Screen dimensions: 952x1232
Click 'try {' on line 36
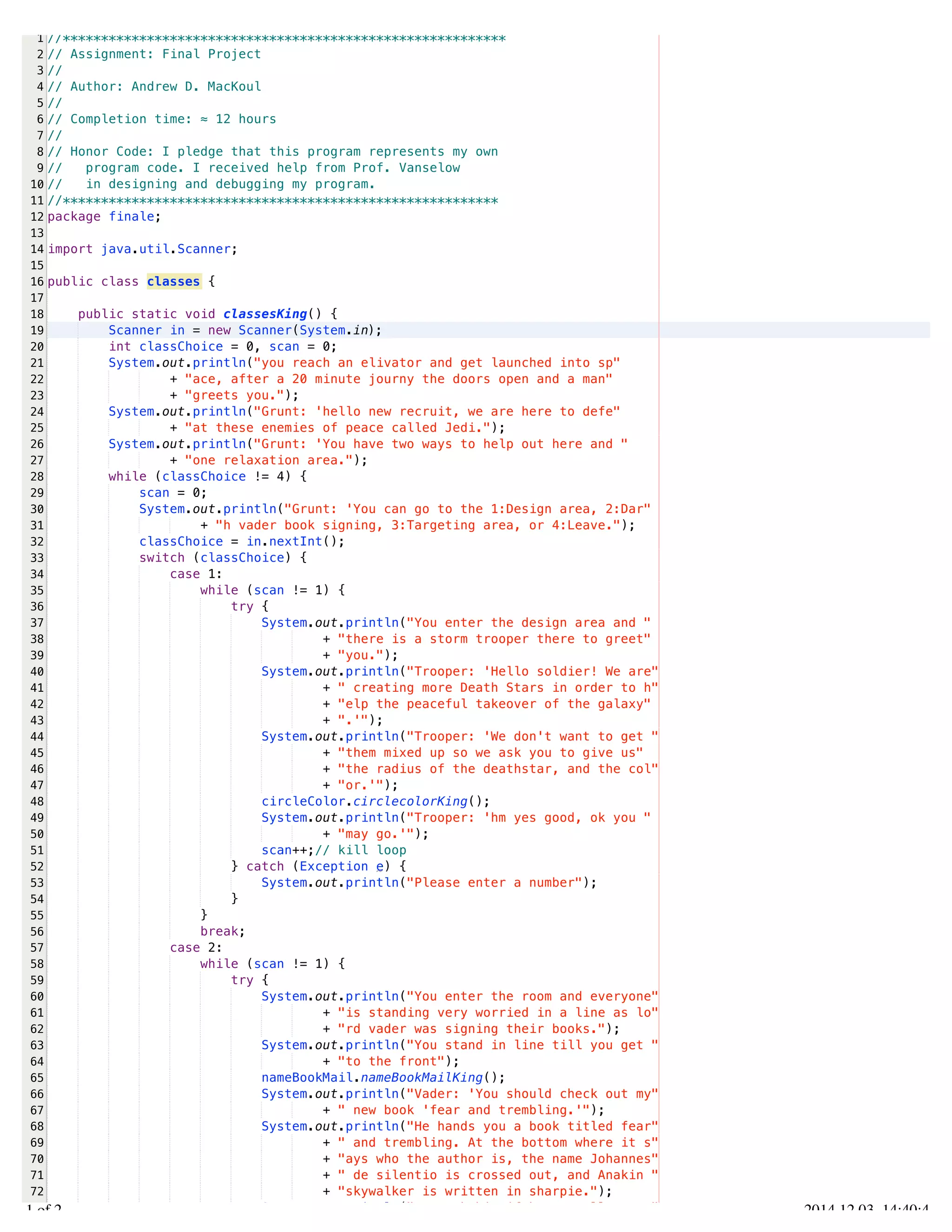[x=250, y=607]
